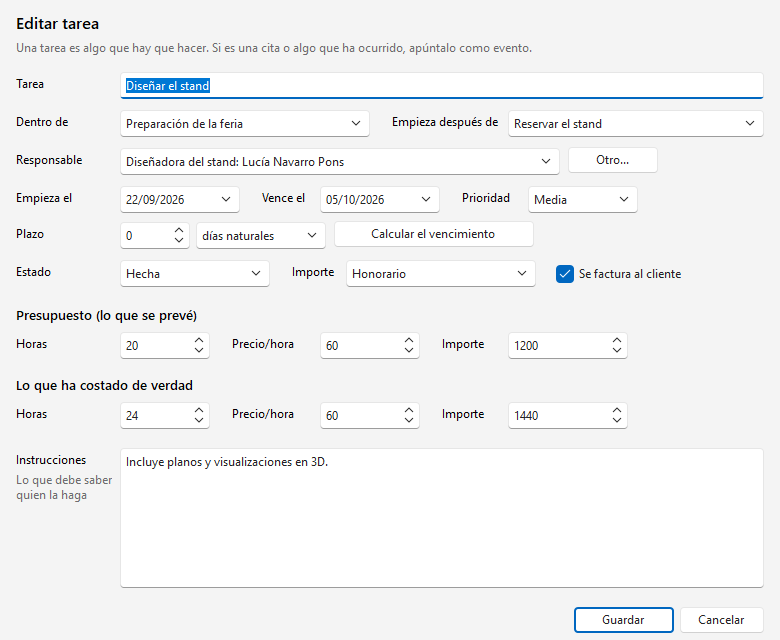The image size is (780, 640).
Task: Open the Prioridad dropdown showing Media
Action: click(x=583, y=199)
